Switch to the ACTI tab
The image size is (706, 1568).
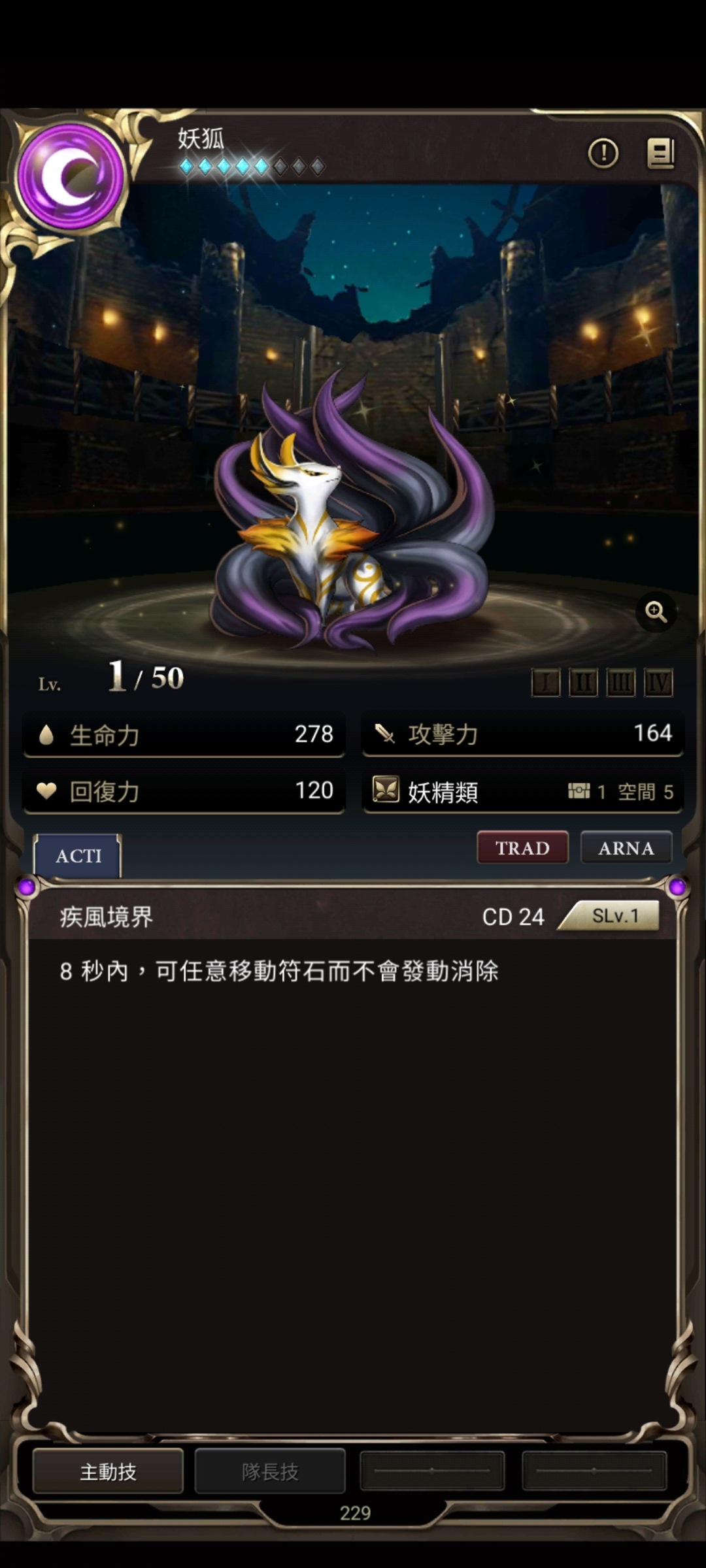point(78,856)
